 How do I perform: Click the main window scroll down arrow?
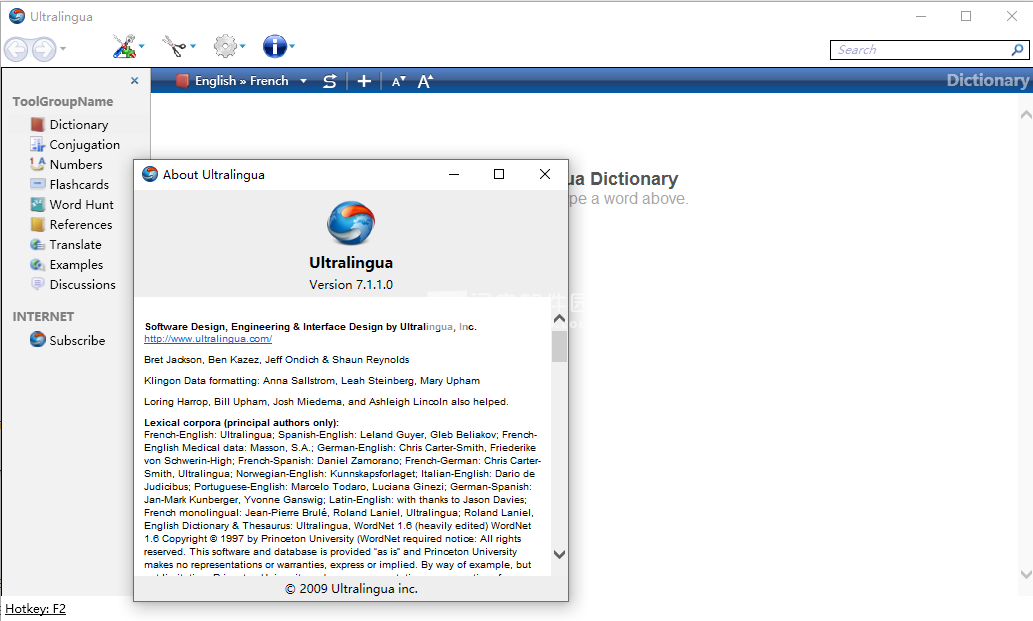[x=1026, y=574]
